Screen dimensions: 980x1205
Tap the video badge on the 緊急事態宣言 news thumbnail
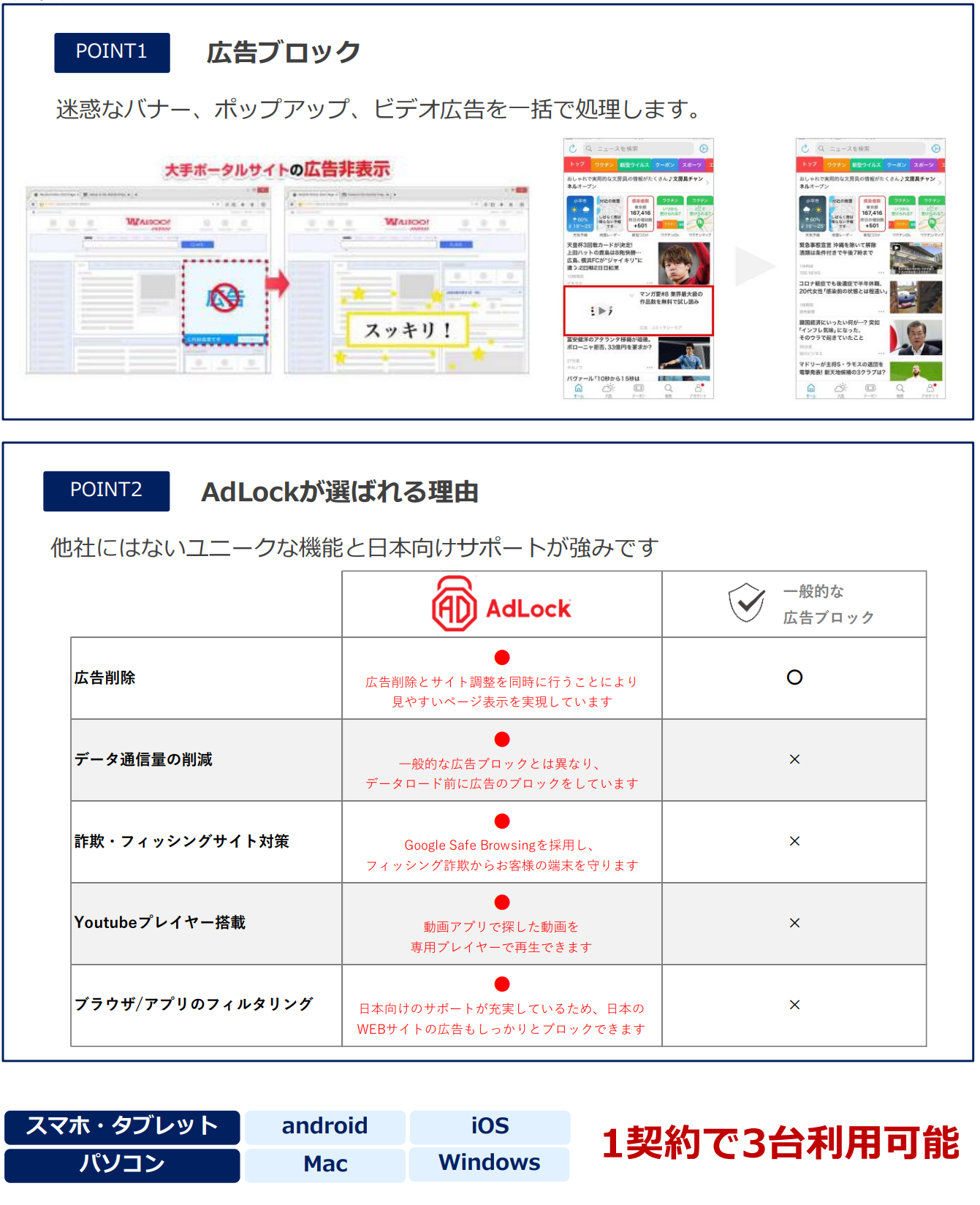(x=896, y=247)
